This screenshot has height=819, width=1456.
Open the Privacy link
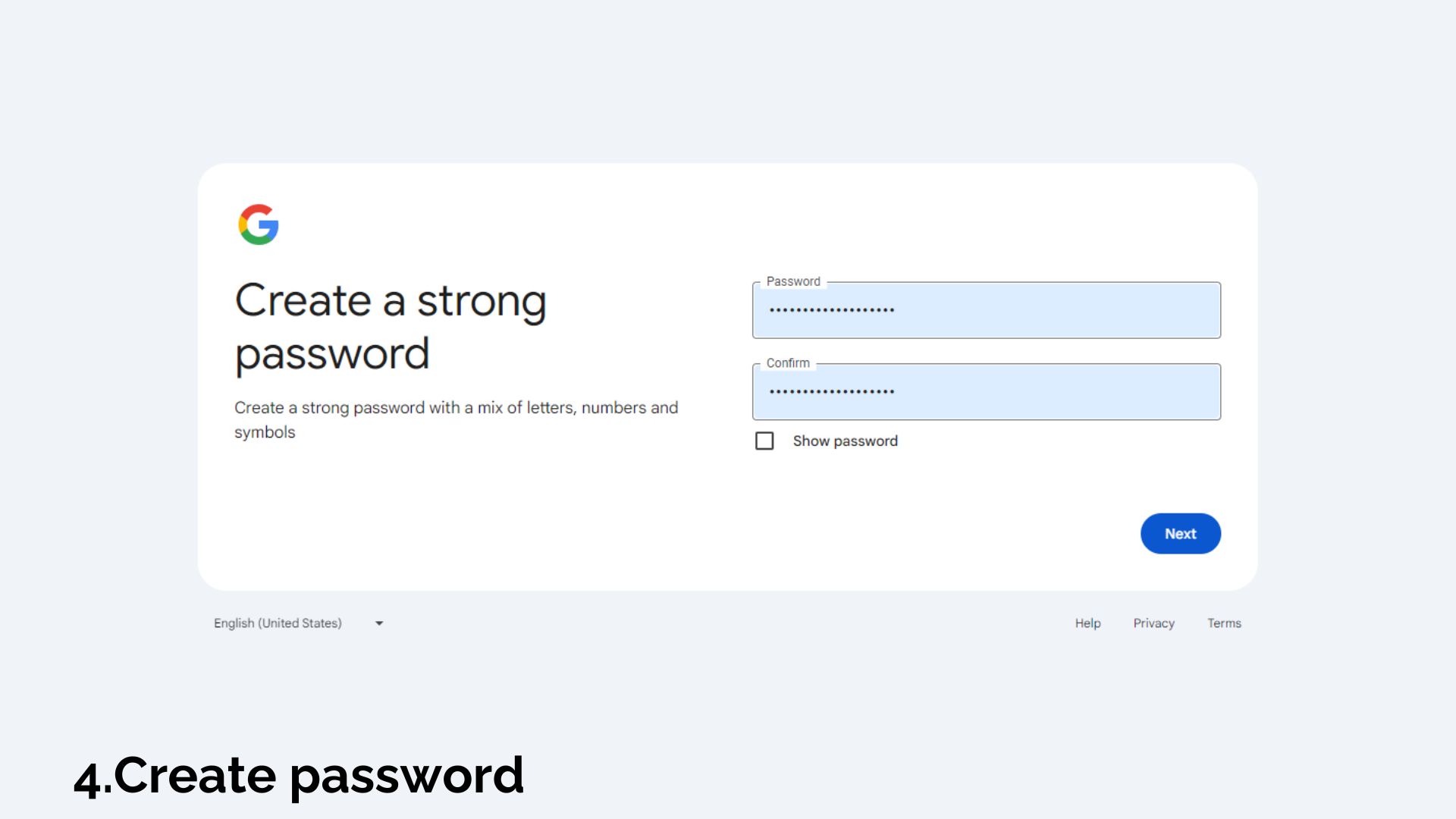pos(1153,623)
